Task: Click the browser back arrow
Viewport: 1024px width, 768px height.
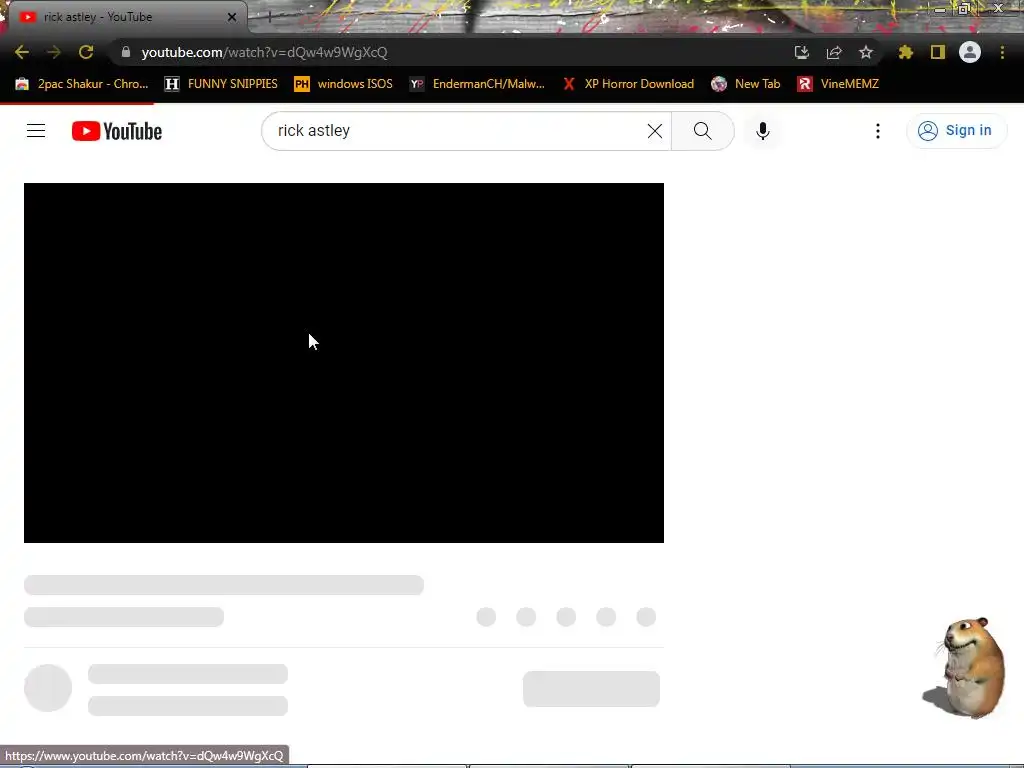Action: (x=22, y=52)
